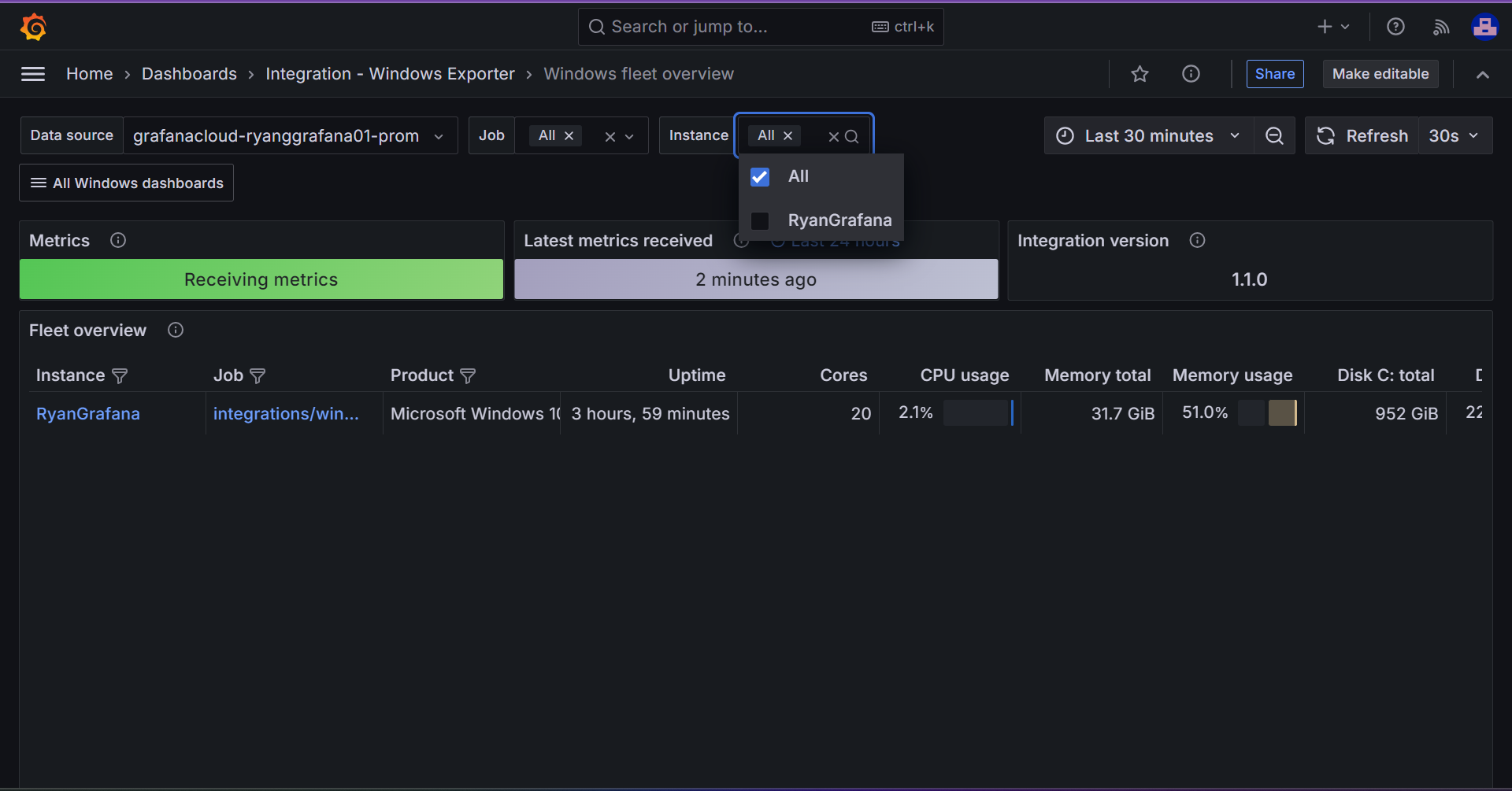This screenshot has height=791, width=1512.
Task: Collapse the top toolbar with chevron-up
Action: 1483,74
